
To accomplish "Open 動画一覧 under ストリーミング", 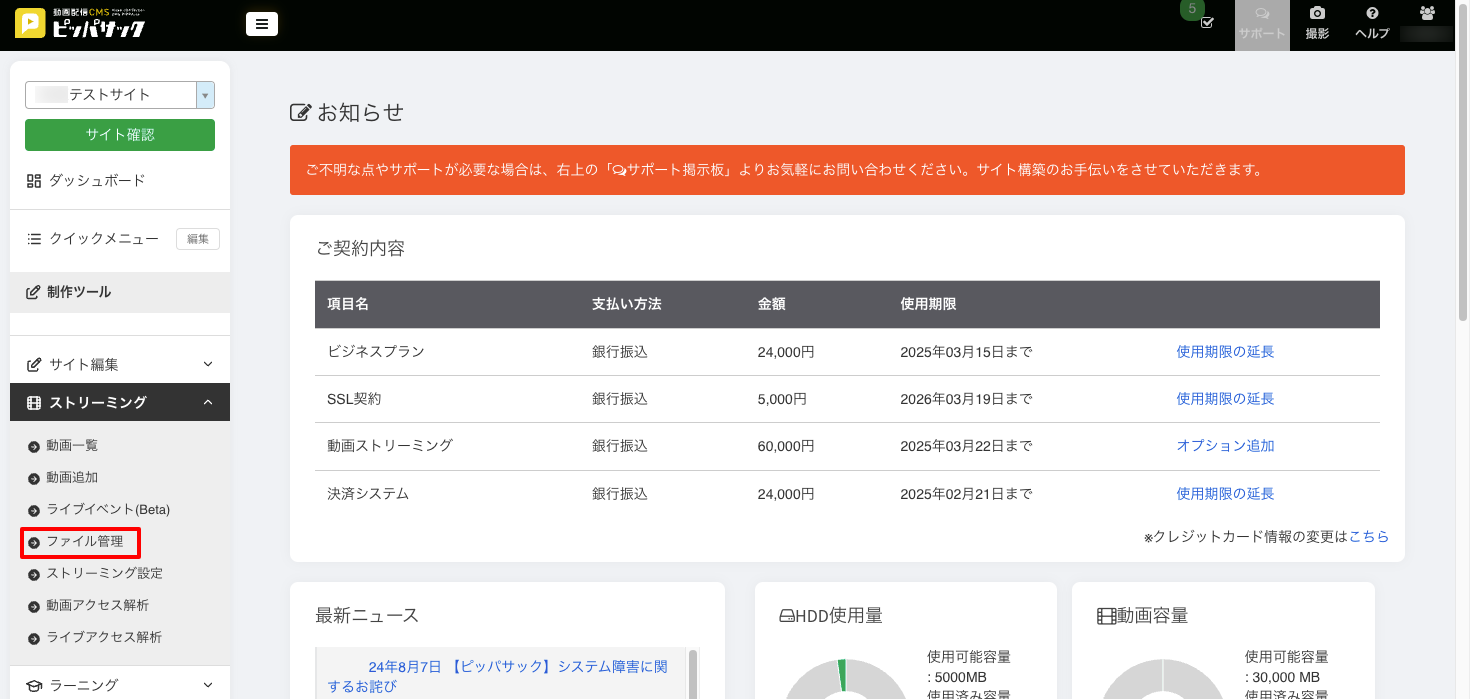I will [x=72, y=445].
